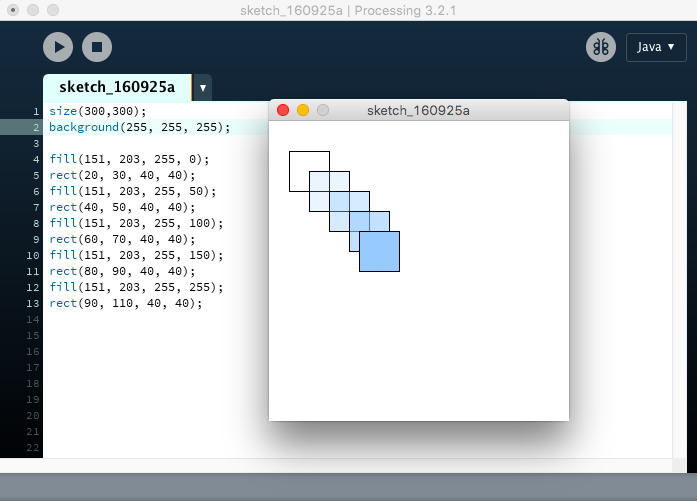Click the rect(60, 70, 40, 40) line

(122, 239)
